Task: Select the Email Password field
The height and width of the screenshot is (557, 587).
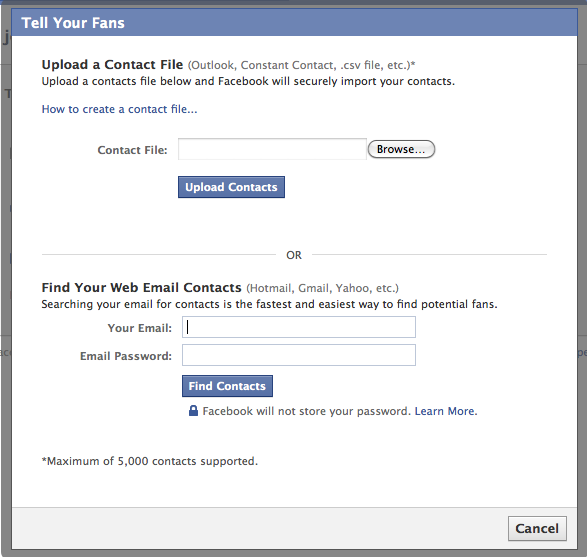Action: [x=299, y=355]
